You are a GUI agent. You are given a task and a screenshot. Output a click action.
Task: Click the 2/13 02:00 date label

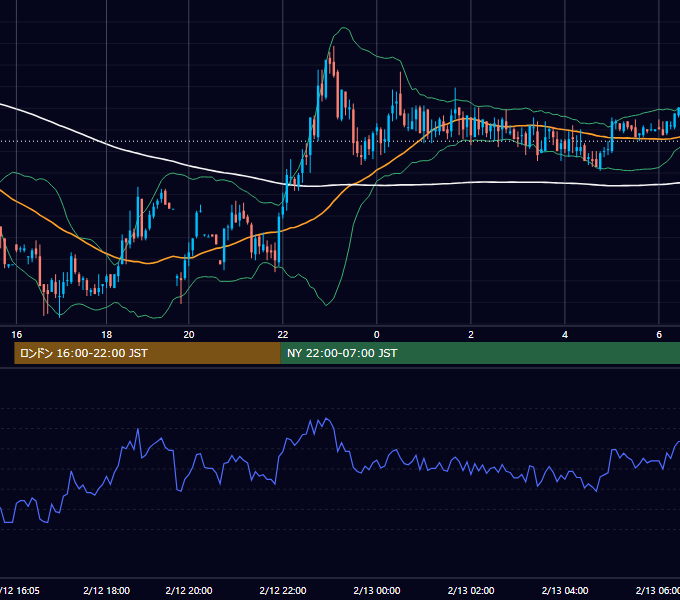471,590
